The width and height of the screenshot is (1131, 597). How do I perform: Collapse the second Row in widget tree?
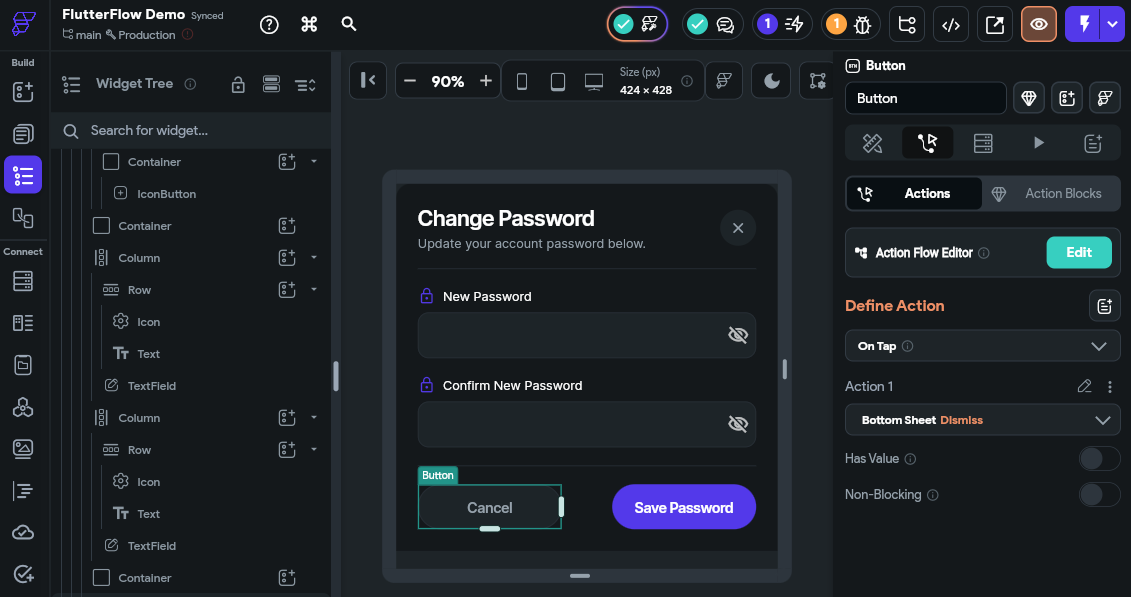point(314,449)
